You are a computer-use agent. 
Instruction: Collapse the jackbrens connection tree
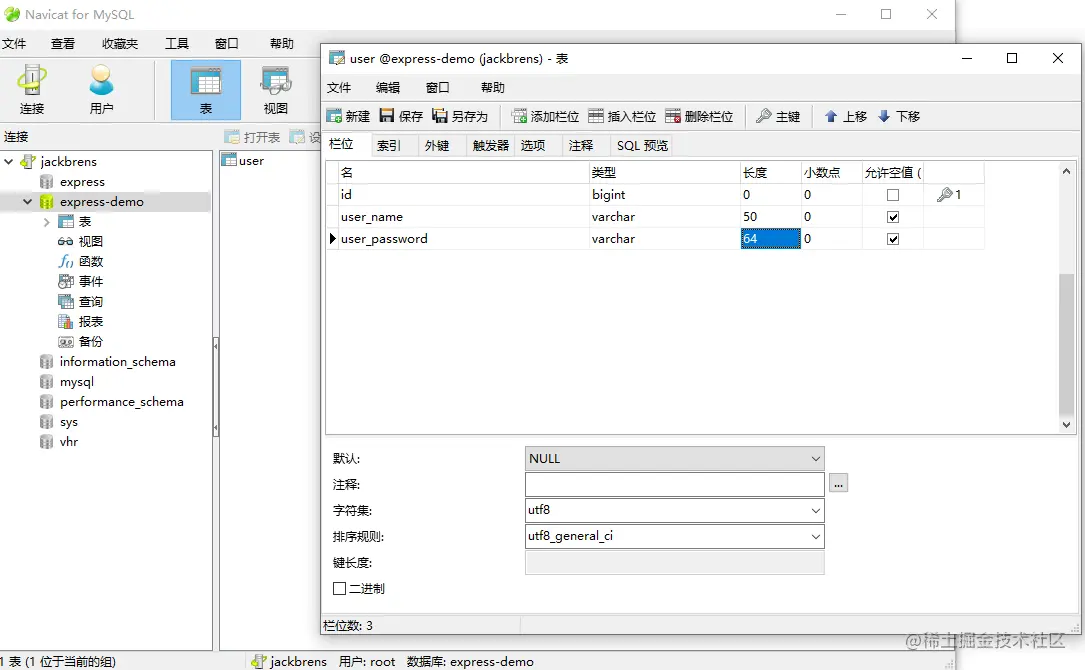pos(9,161)
